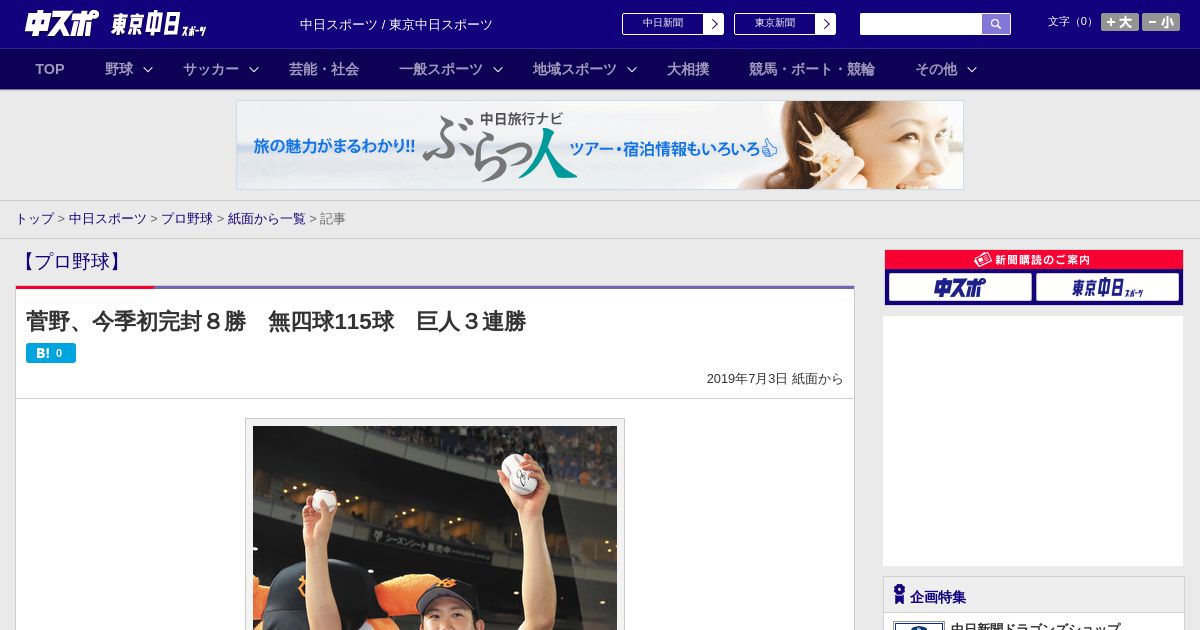The width and height of the screenshot is (1200, 630).
Task: Go to トップ breadcrumb link
Action: click(34, 218)
